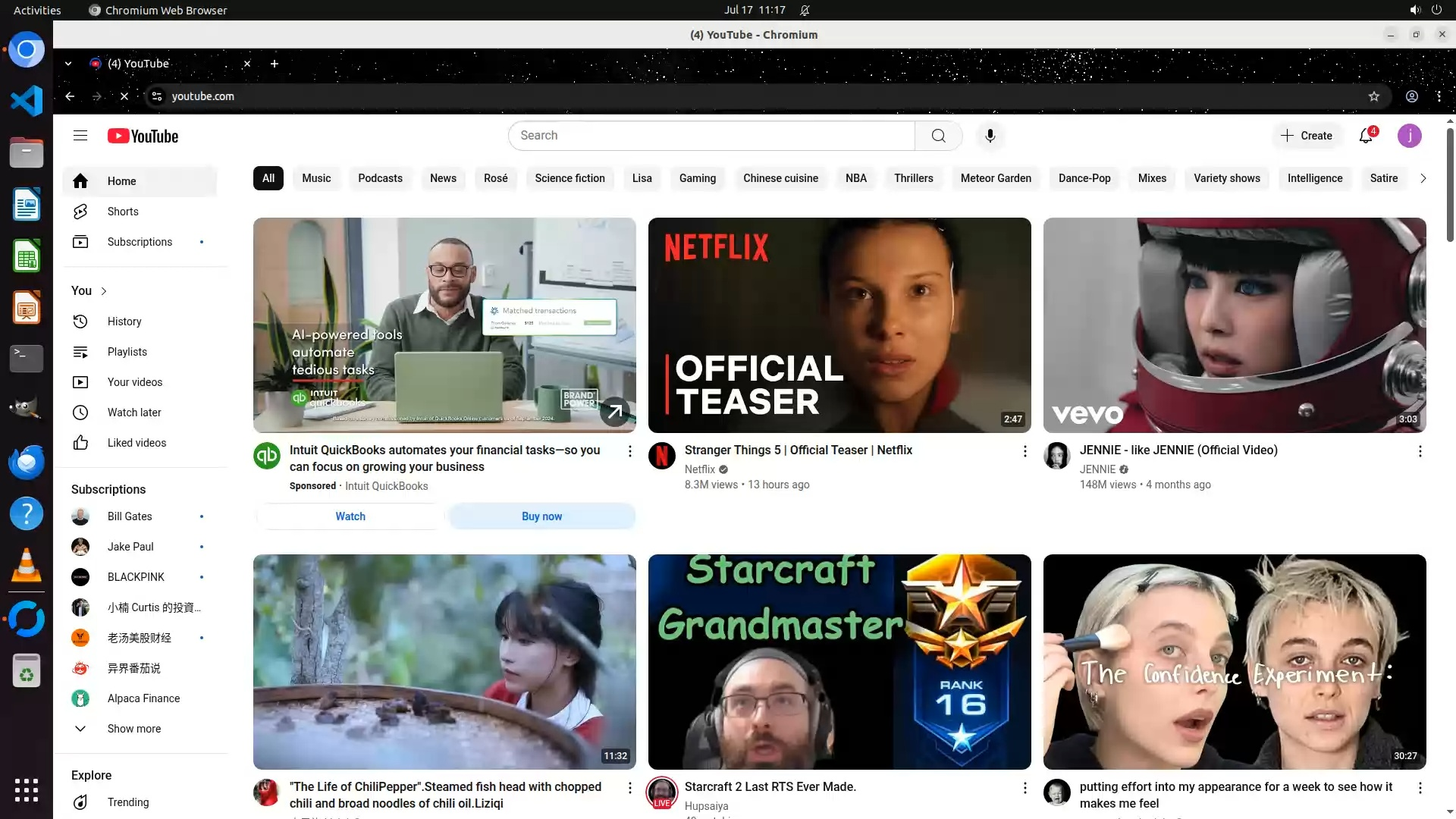Toggle system do-not-disturb bell in top bar
The image size is (1456, 819).
pyautogui.click(x=805, y=10)
